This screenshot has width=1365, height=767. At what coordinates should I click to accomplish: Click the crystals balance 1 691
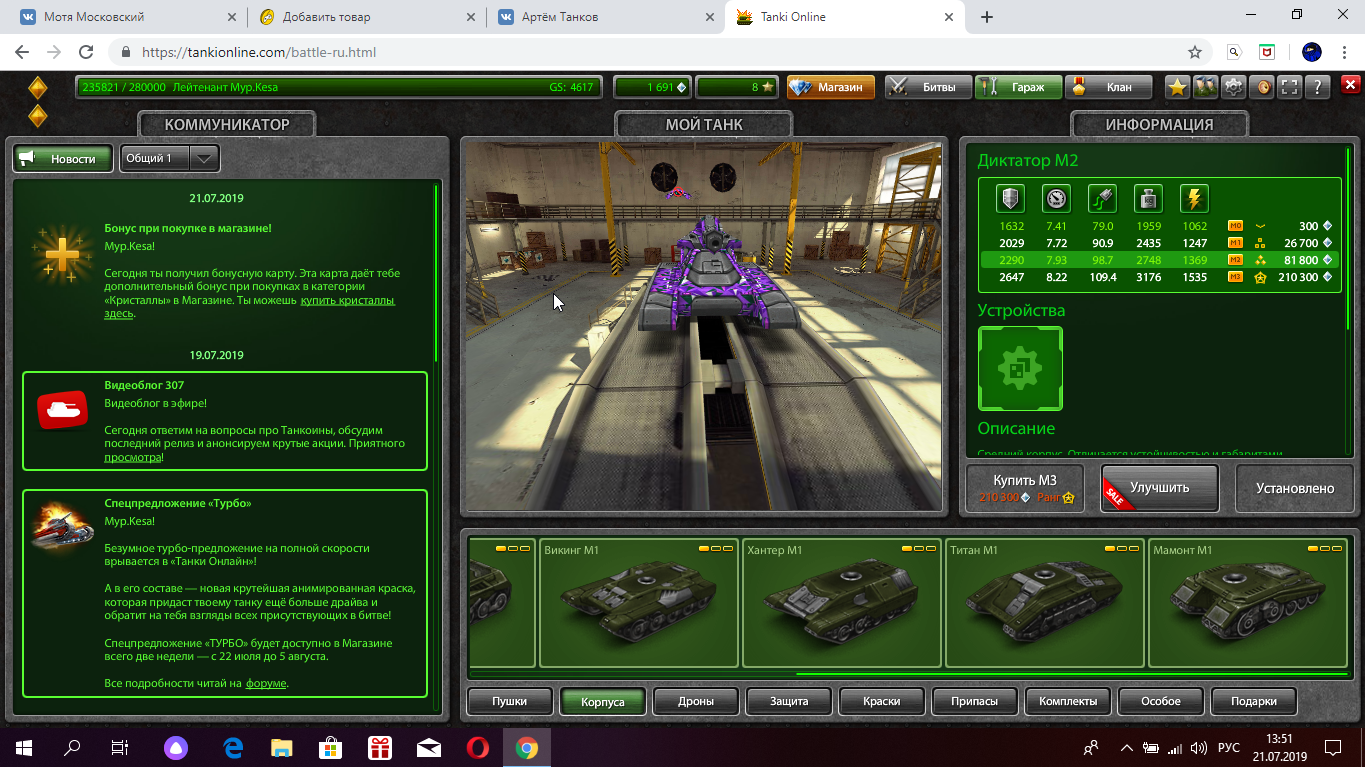653,87
